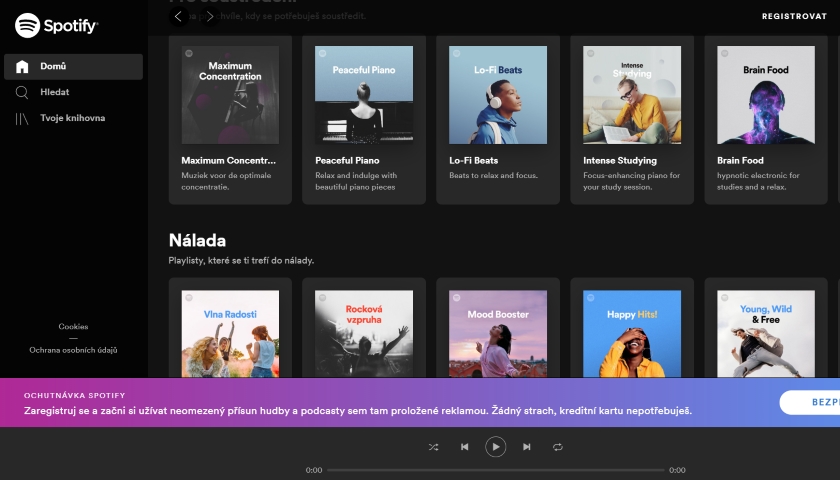Open Lo-Fi Beats playlist cover

[498, 95]
